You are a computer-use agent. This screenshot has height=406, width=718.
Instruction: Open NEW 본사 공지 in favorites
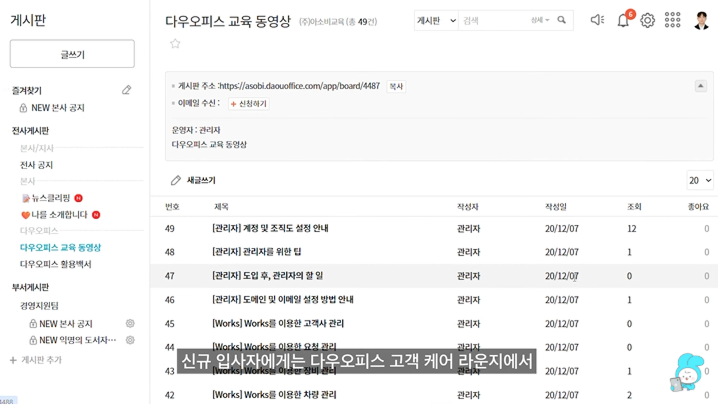pos(58,108)
